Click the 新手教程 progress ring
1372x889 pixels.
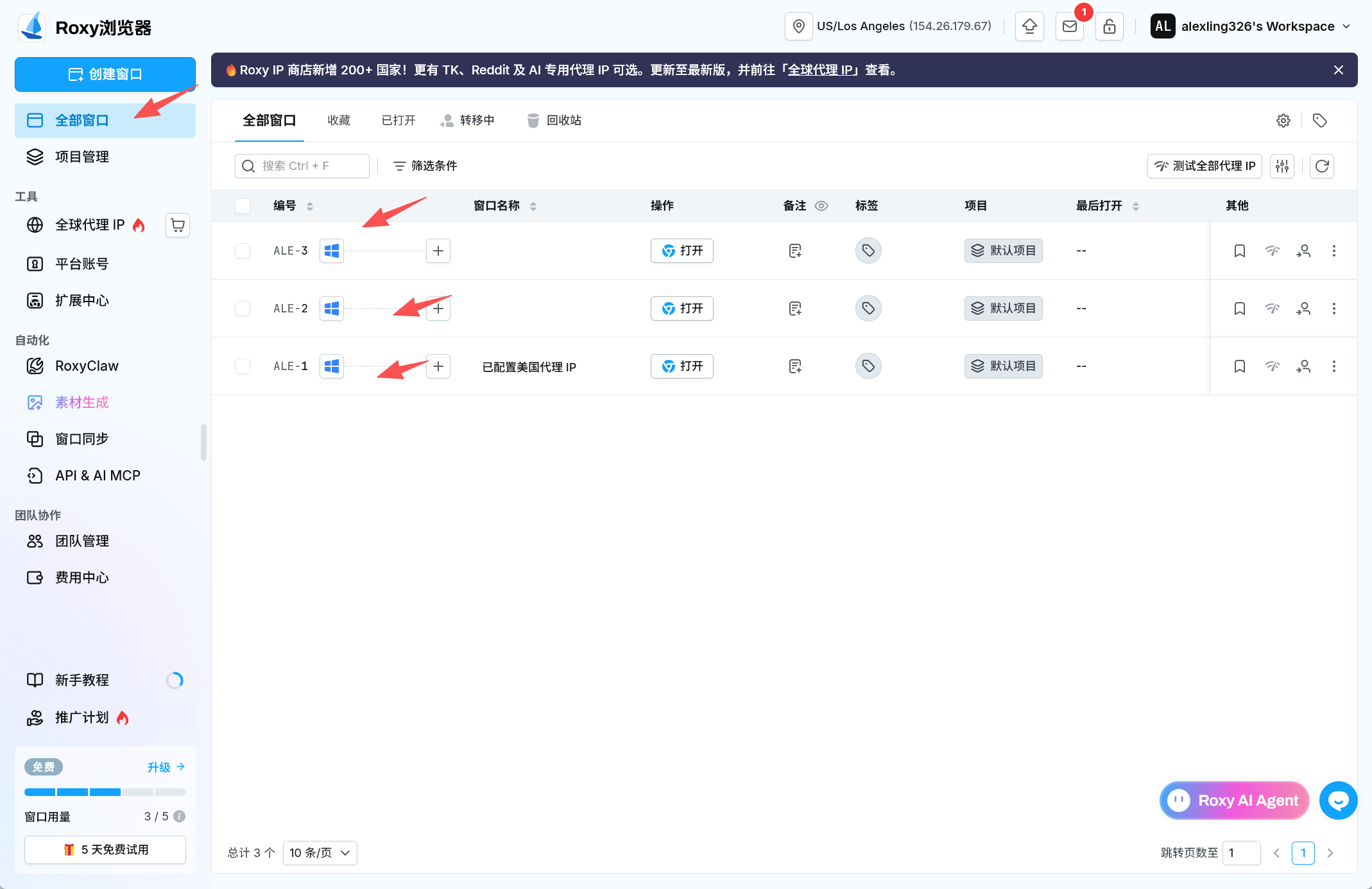click(175, 681)
